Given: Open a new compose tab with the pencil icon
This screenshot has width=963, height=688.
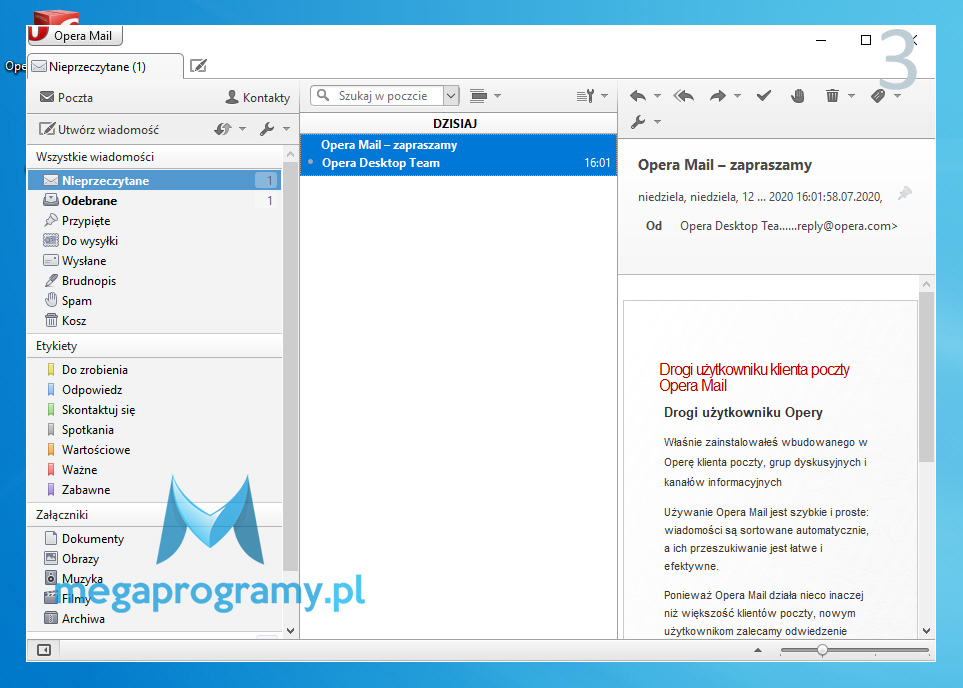Looking at the screenshot, I should point(198,66).
